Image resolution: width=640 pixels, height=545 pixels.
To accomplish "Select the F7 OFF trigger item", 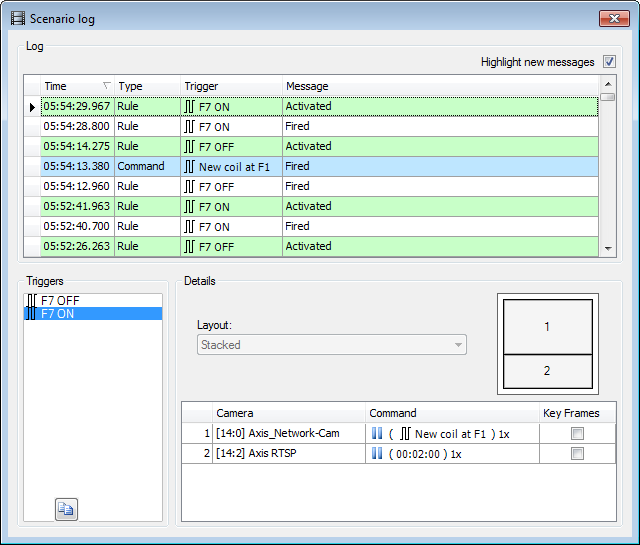I will (x=60, y=299).
